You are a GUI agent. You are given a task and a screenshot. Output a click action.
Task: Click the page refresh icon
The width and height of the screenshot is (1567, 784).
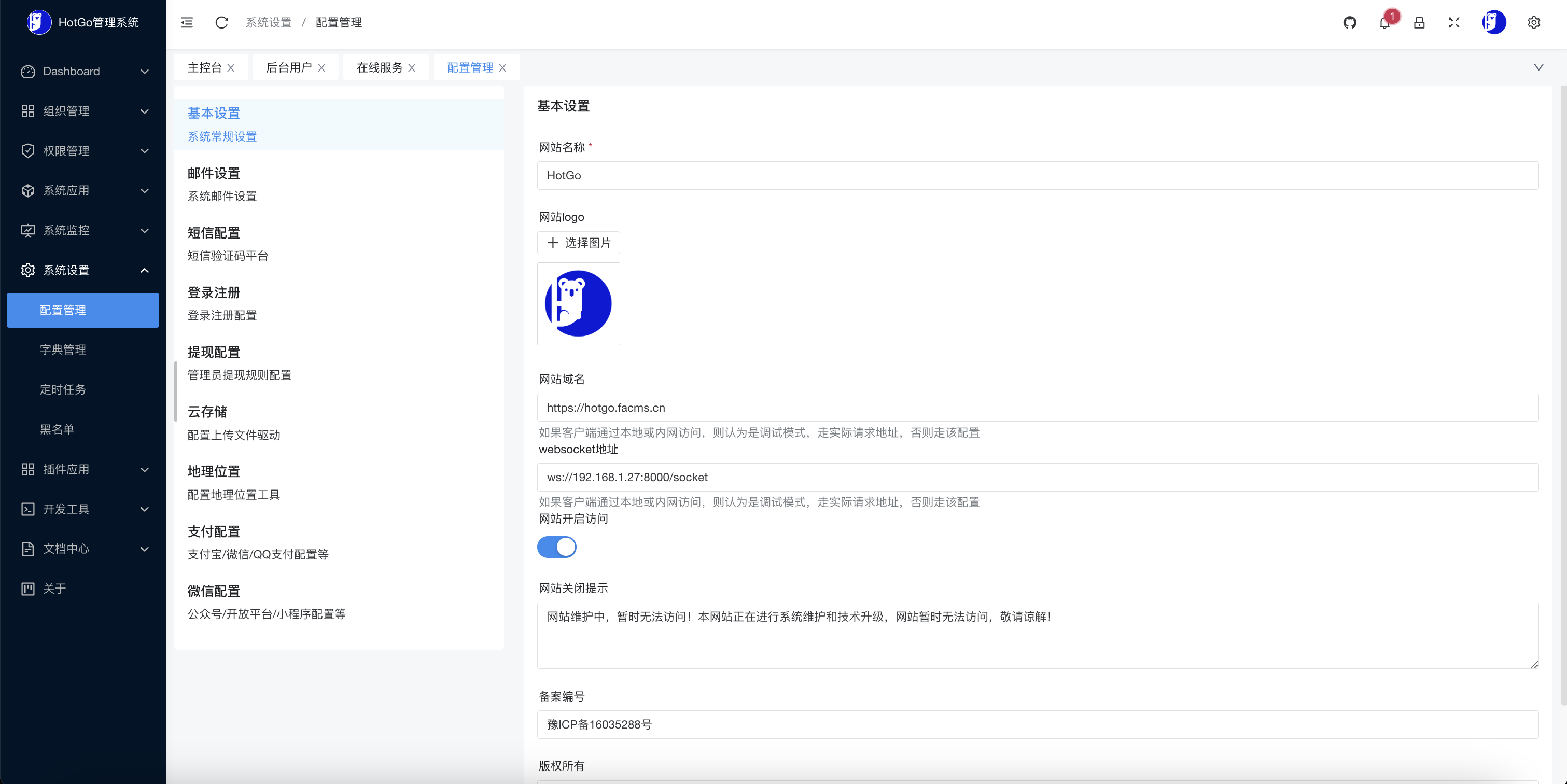click(x=221, y=22)
